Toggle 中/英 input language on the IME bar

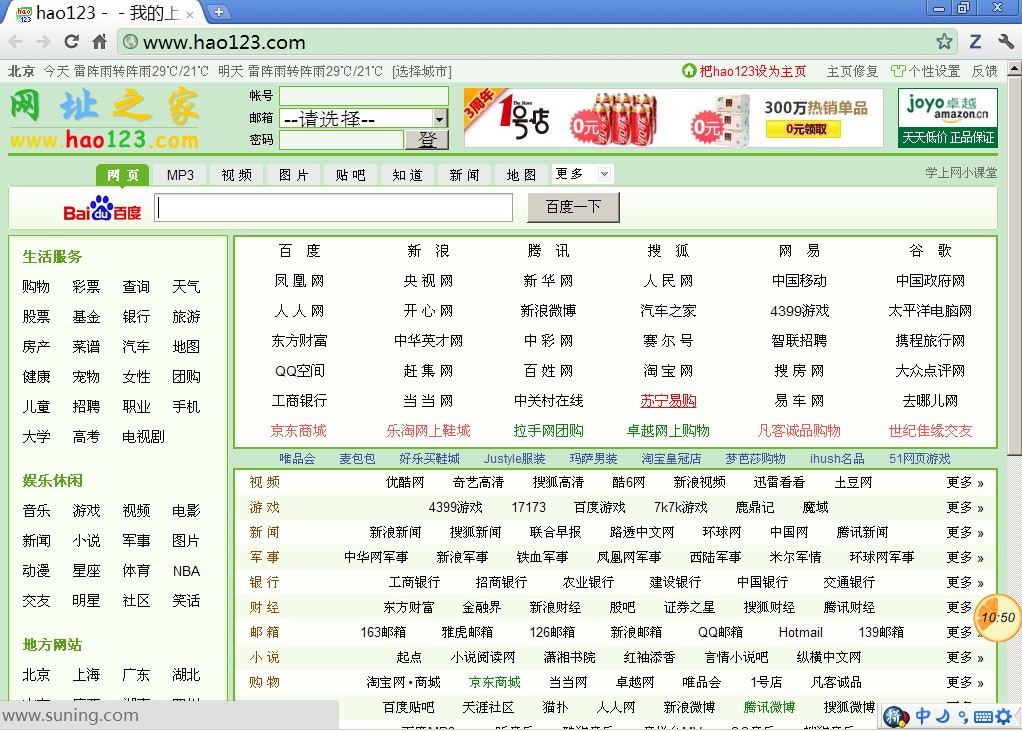922,717
